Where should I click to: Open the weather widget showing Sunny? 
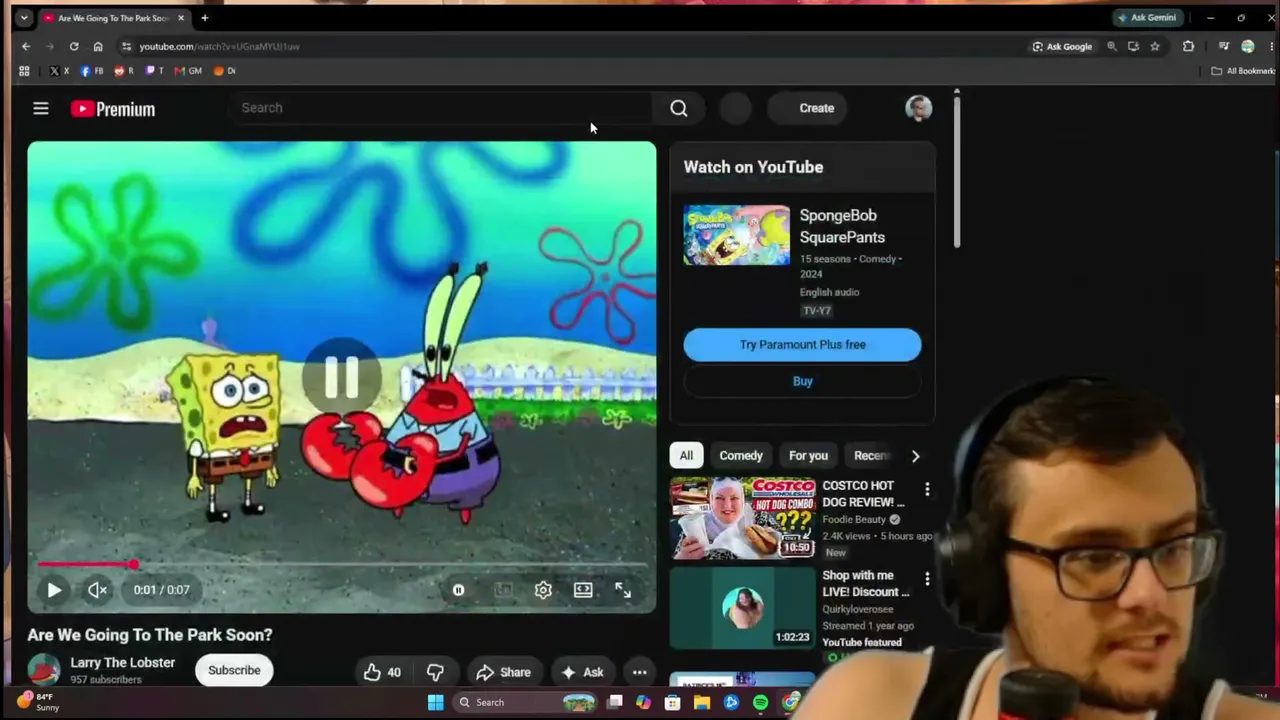[38, 701]
